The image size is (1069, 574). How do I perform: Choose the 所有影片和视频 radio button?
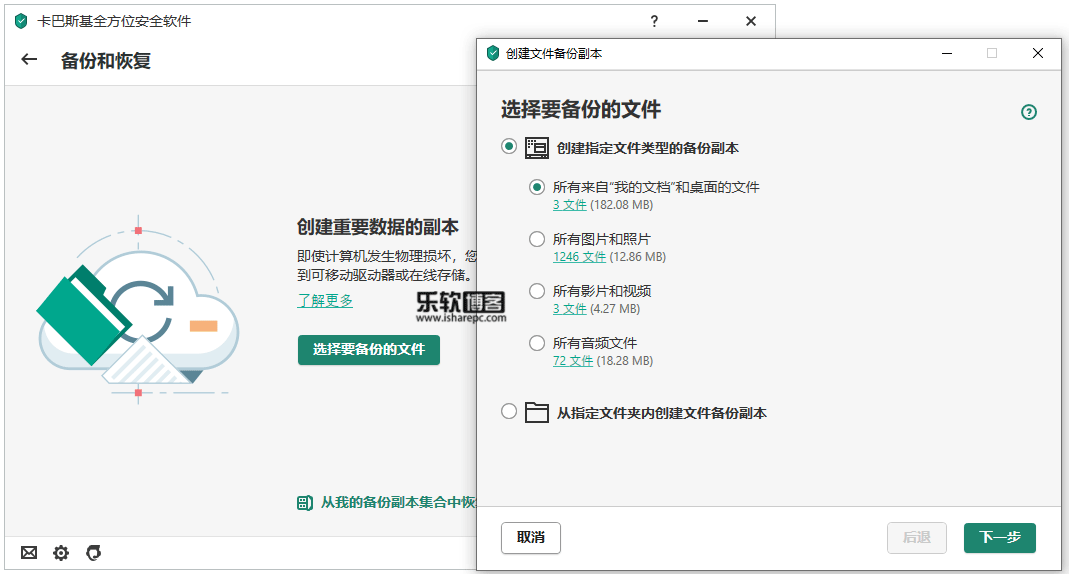pyautogui.click(x=537, y=291)
